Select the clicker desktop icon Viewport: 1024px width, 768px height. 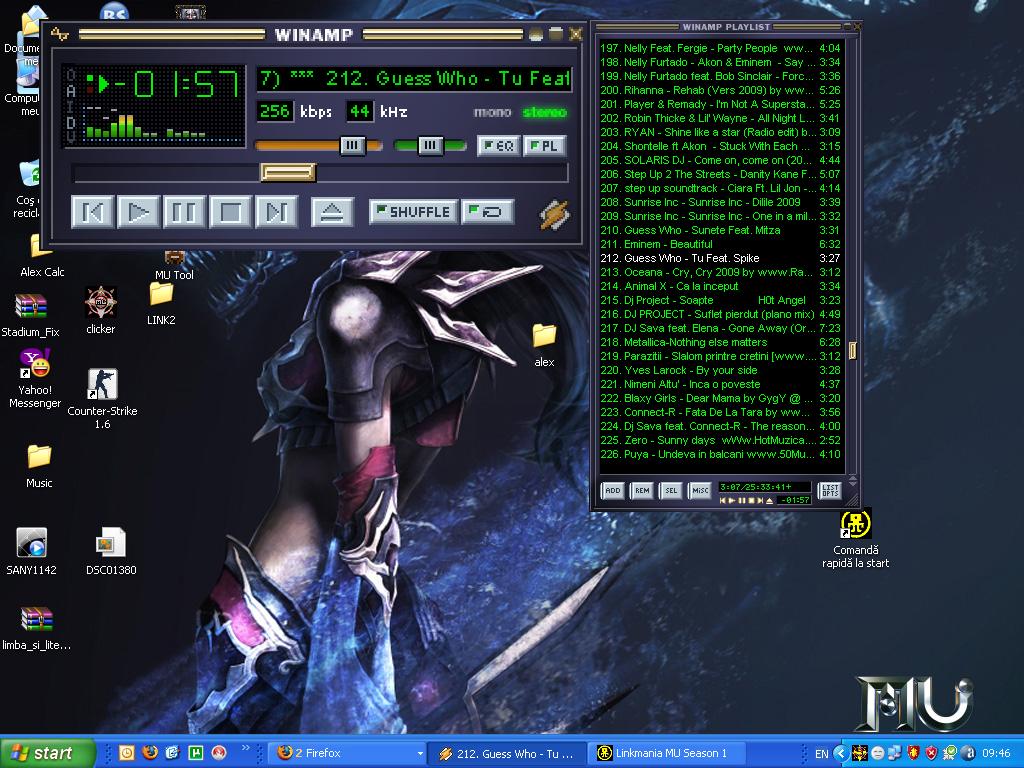tap(101, 310)
